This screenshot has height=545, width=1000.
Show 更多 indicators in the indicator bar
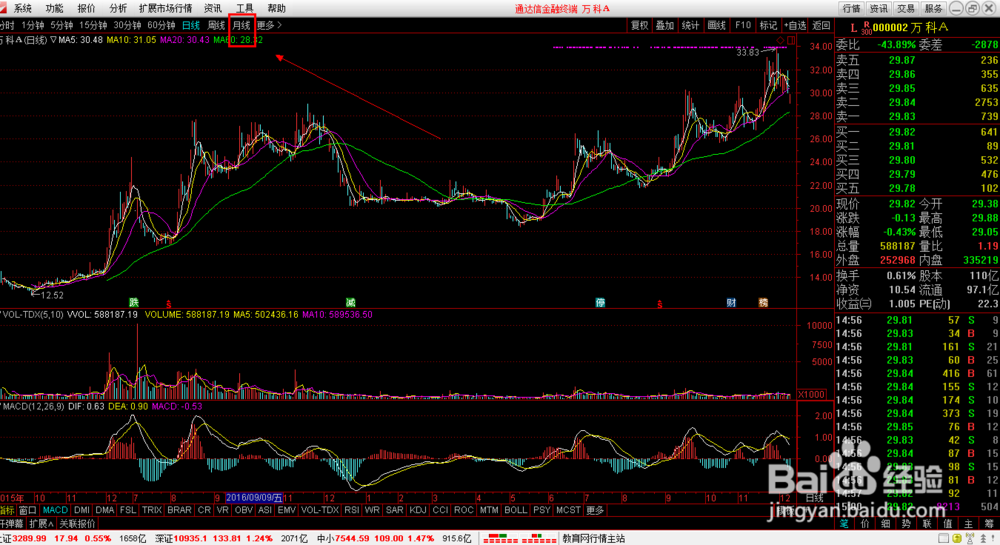point(594,510)
